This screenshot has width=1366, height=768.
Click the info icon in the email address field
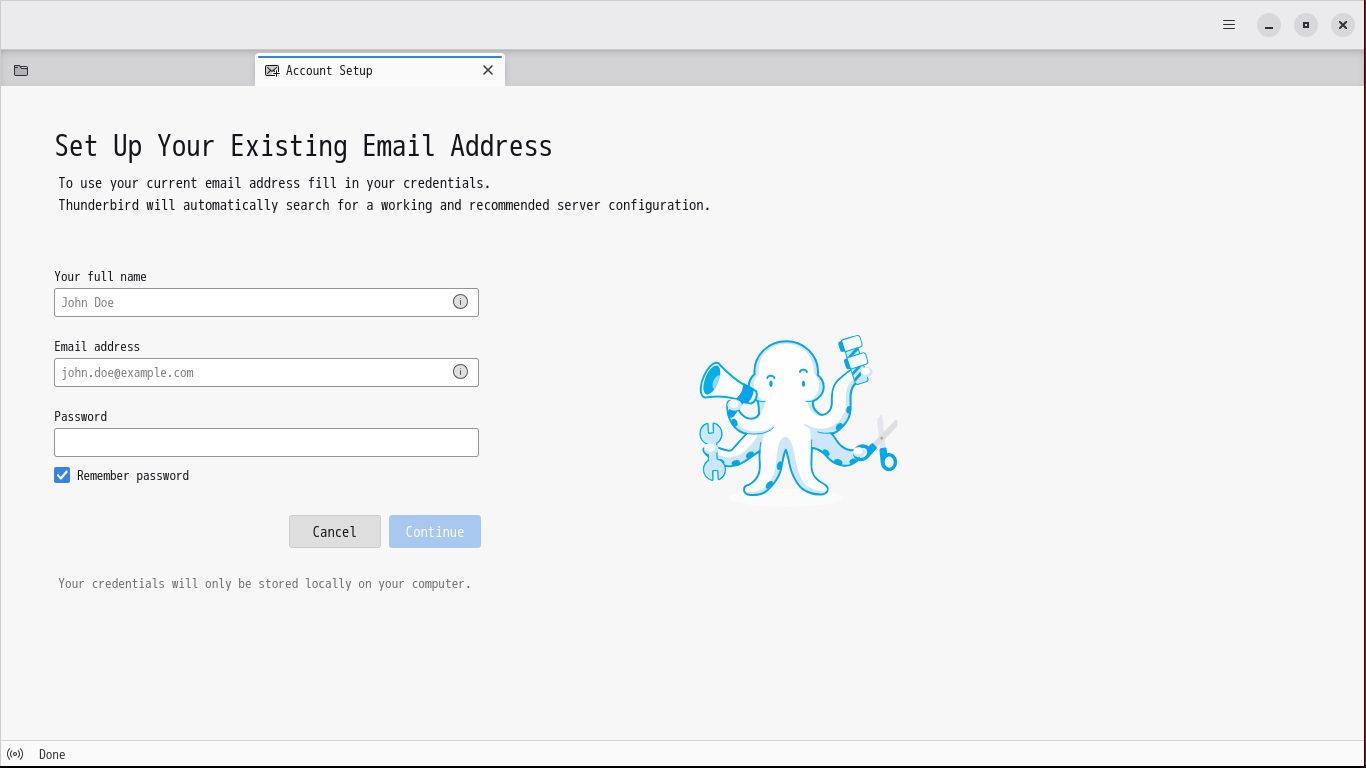point(460,372)
